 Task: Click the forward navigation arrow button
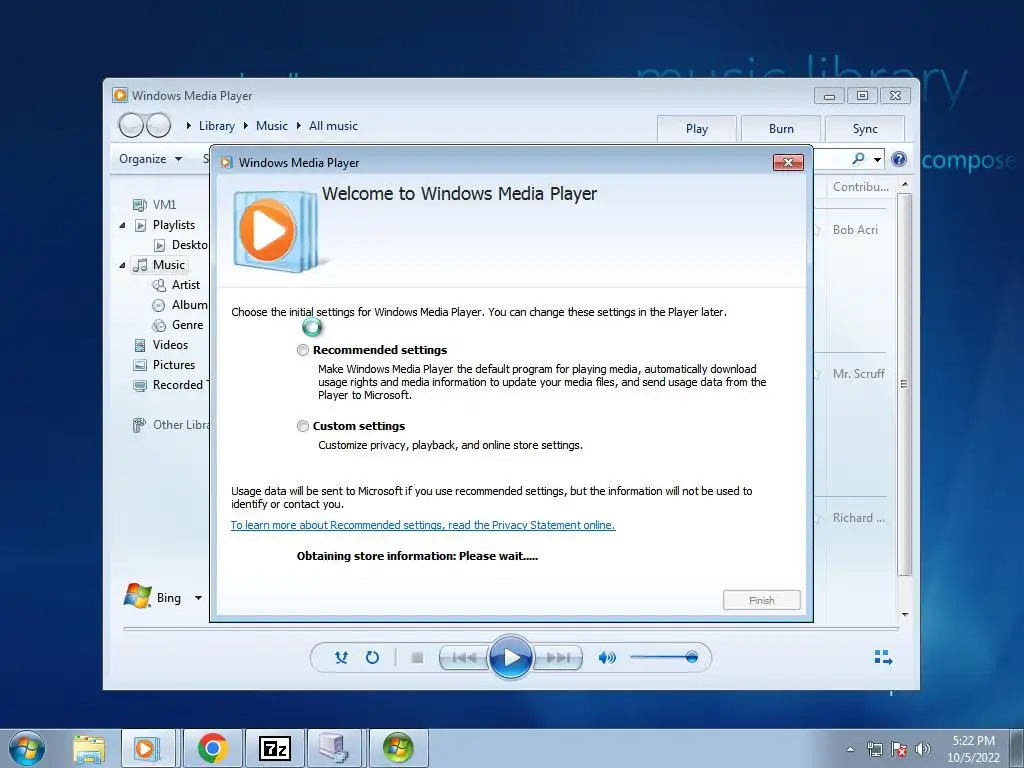click(x=158, y=125)
